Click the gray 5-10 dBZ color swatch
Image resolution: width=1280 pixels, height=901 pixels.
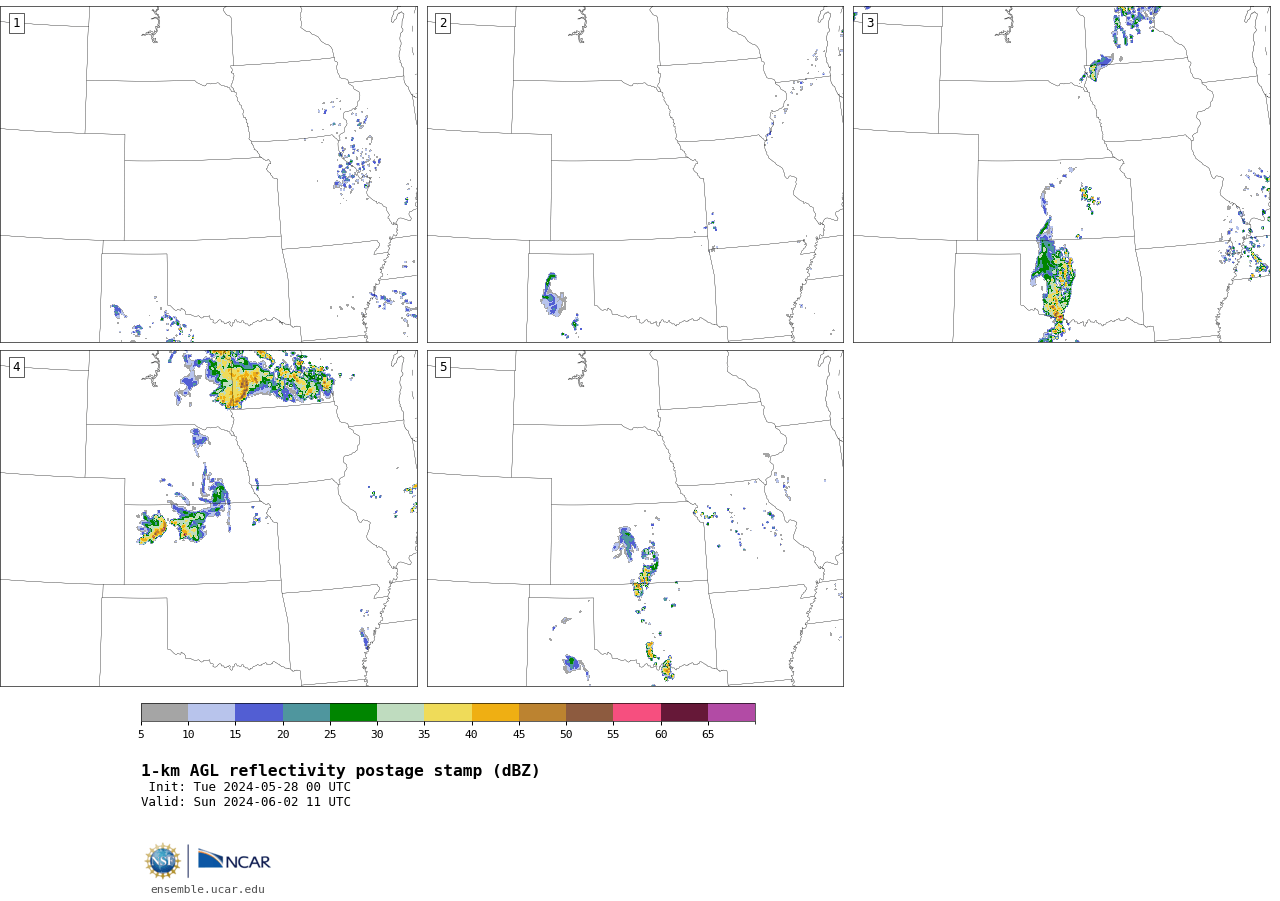point(164,712)
